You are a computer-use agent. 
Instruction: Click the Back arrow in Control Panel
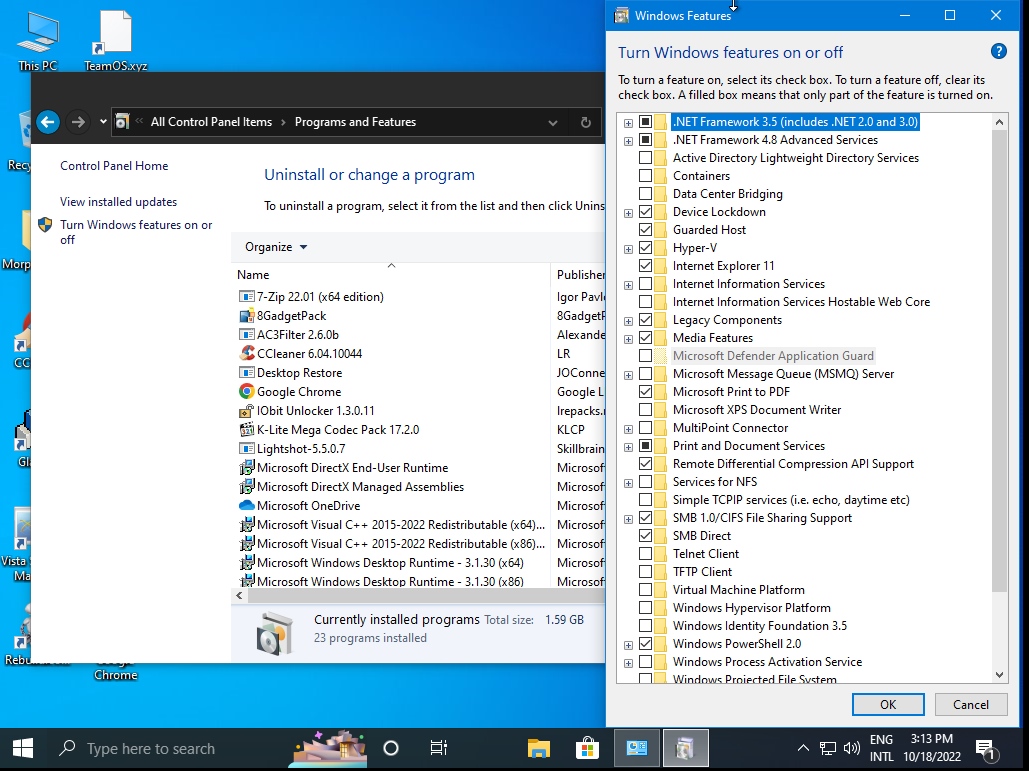(48, 122)
